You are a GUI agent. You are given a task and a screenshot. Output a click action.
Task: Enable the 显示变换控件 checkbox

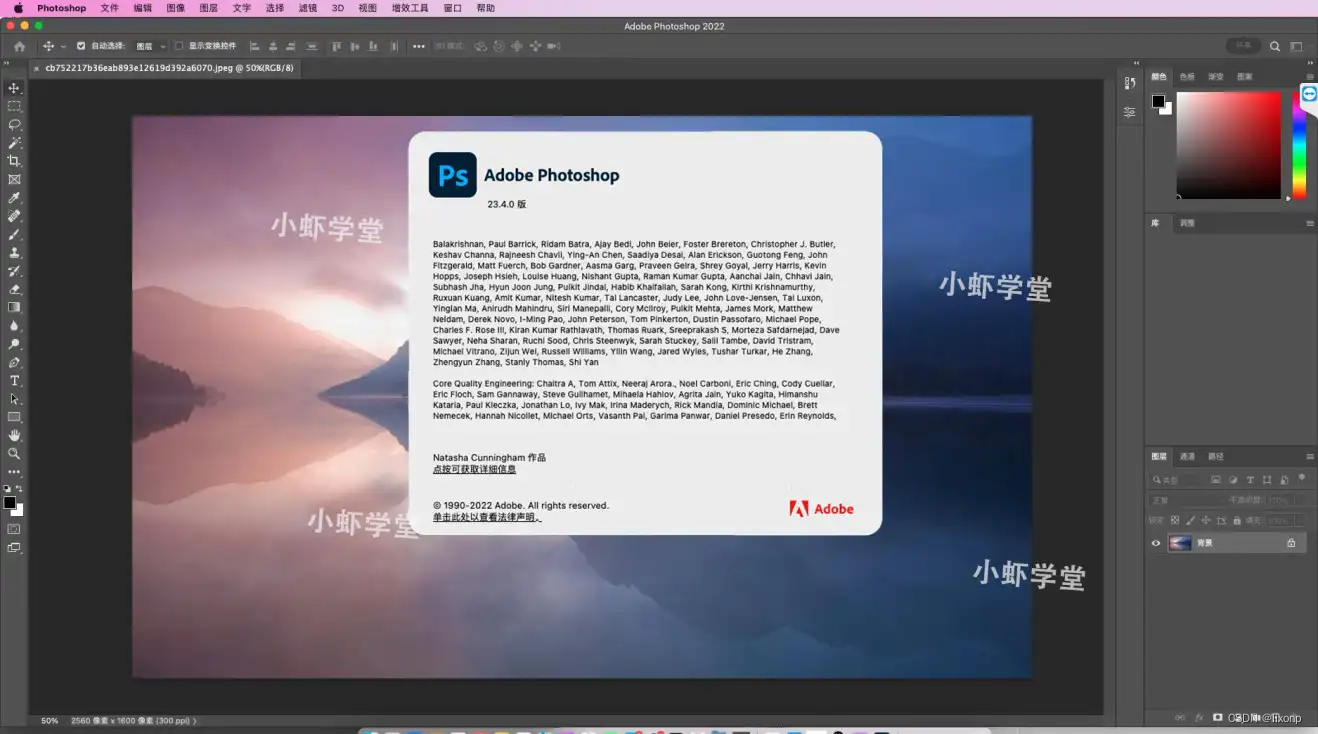[x=179, y=46]
